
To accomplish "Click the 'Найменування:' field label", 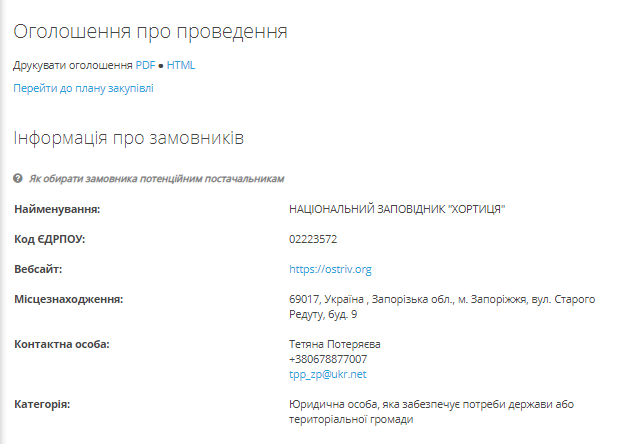I will [x=57, y=209].
